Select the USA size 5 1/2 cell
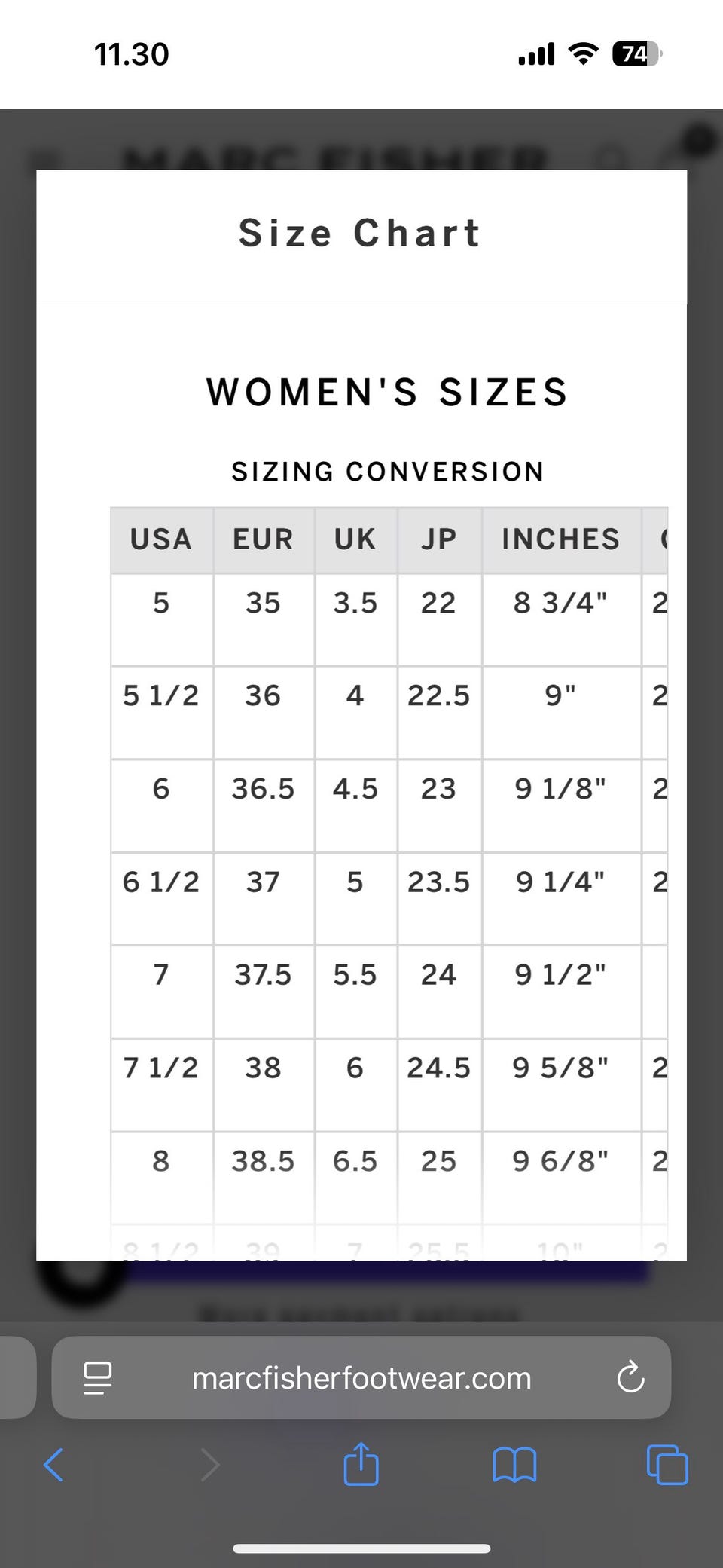The image size is (723, 1568). point(161,695)
